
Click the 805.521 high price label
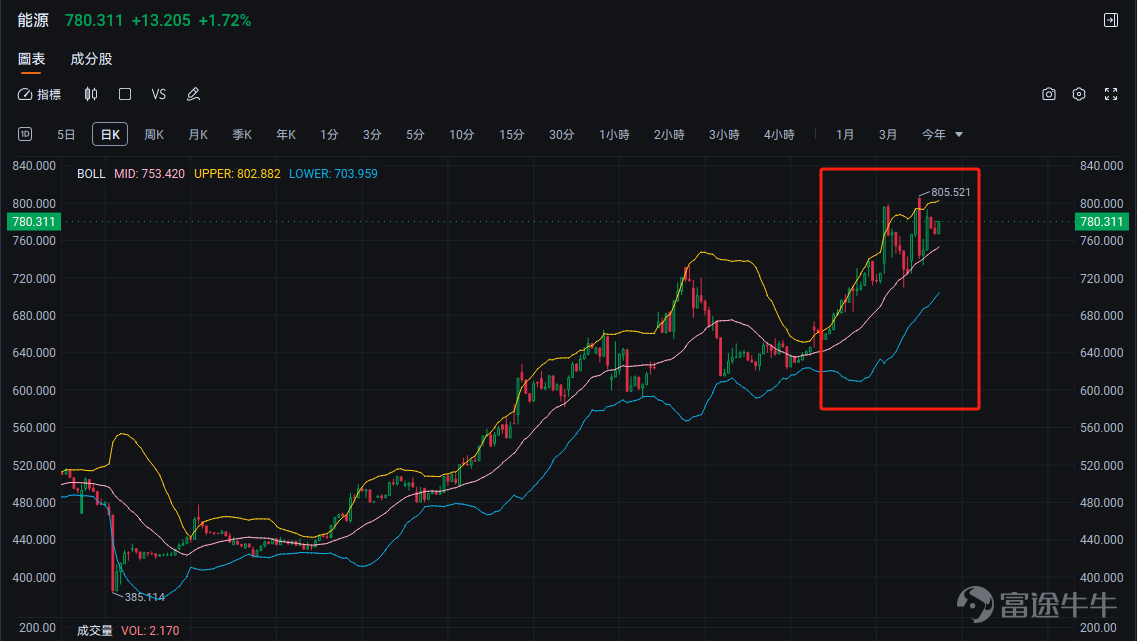tap(951, 192)
